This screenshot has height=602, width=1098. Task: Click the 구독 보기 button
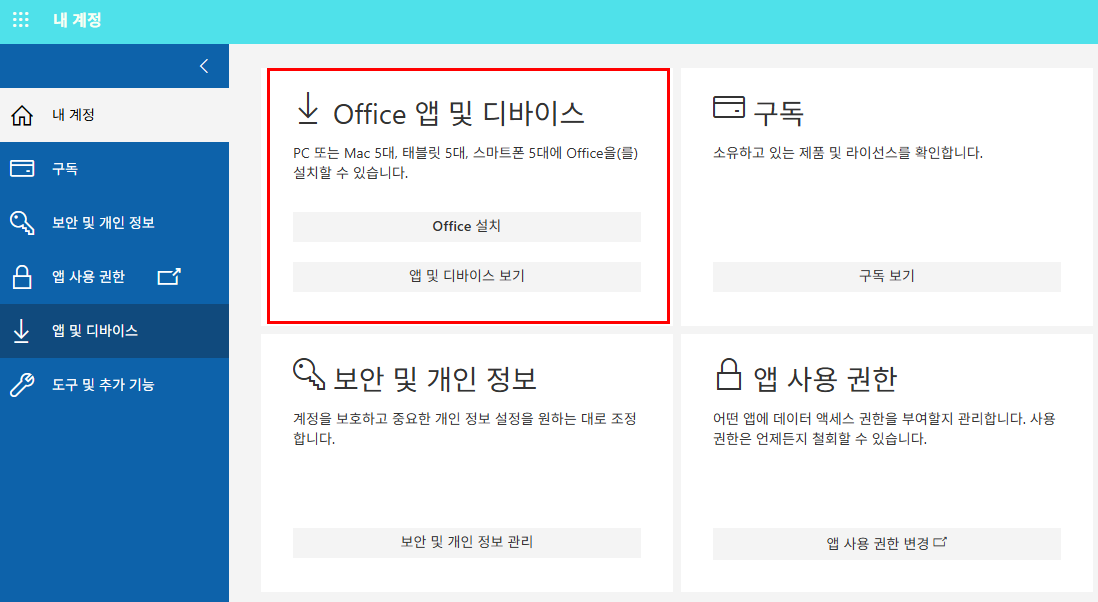pyautogui.click(x=887, y=276)
